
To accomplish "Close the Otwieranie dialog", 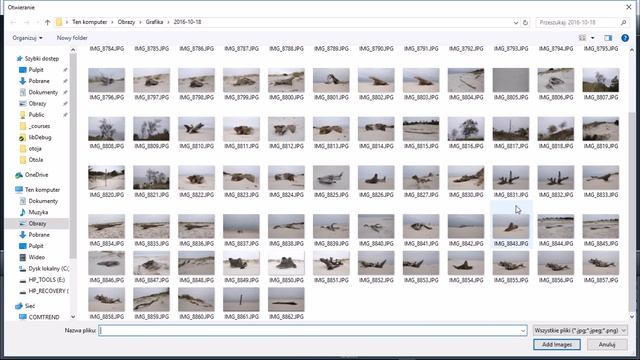I will [x=629, y=7].
